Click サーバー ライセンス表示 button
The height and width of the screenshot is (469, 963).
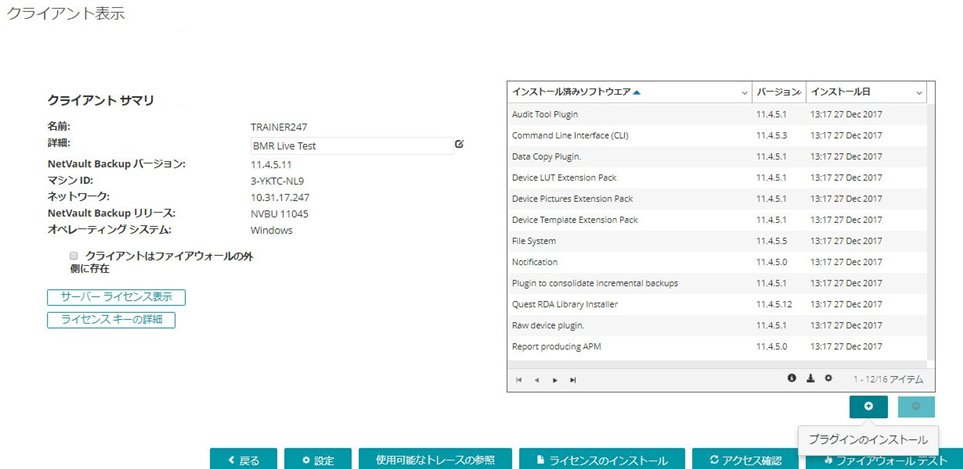116,297
